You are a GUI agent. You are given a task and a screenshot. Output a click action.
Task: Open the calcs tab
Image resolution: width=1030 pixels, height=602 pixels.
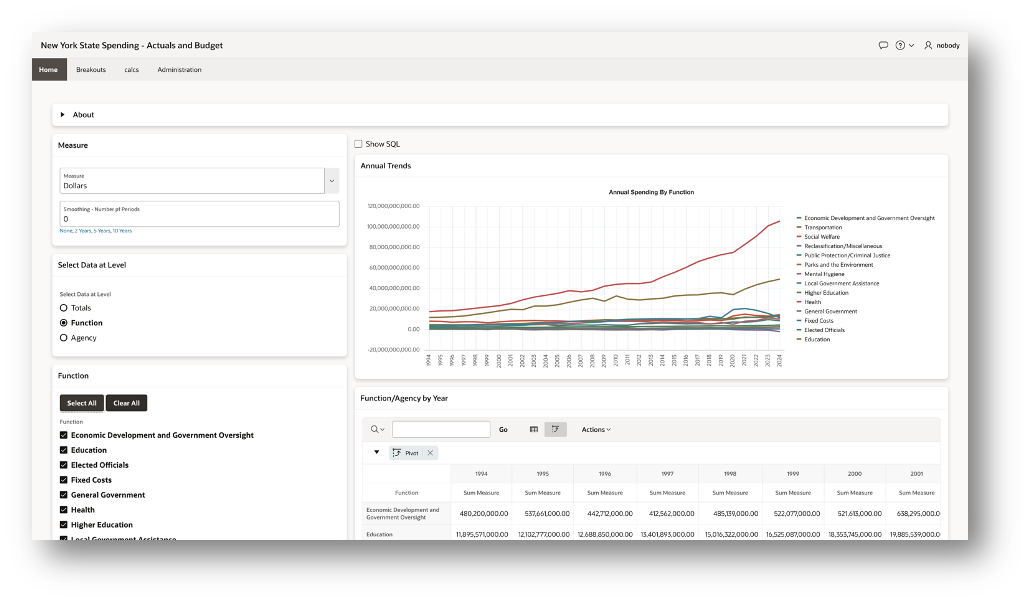[x=131, y=70]
